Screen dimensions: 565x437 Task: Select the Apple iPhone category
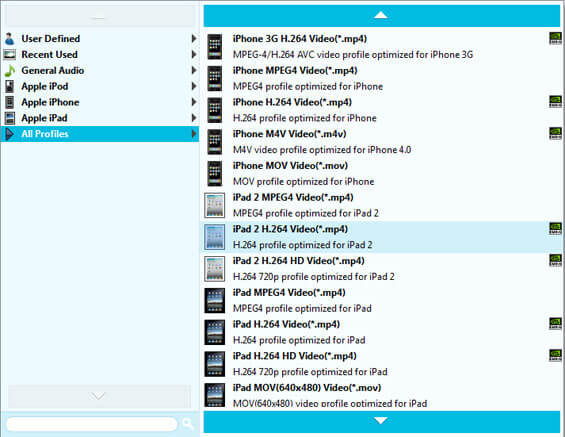tap(100, 102)
